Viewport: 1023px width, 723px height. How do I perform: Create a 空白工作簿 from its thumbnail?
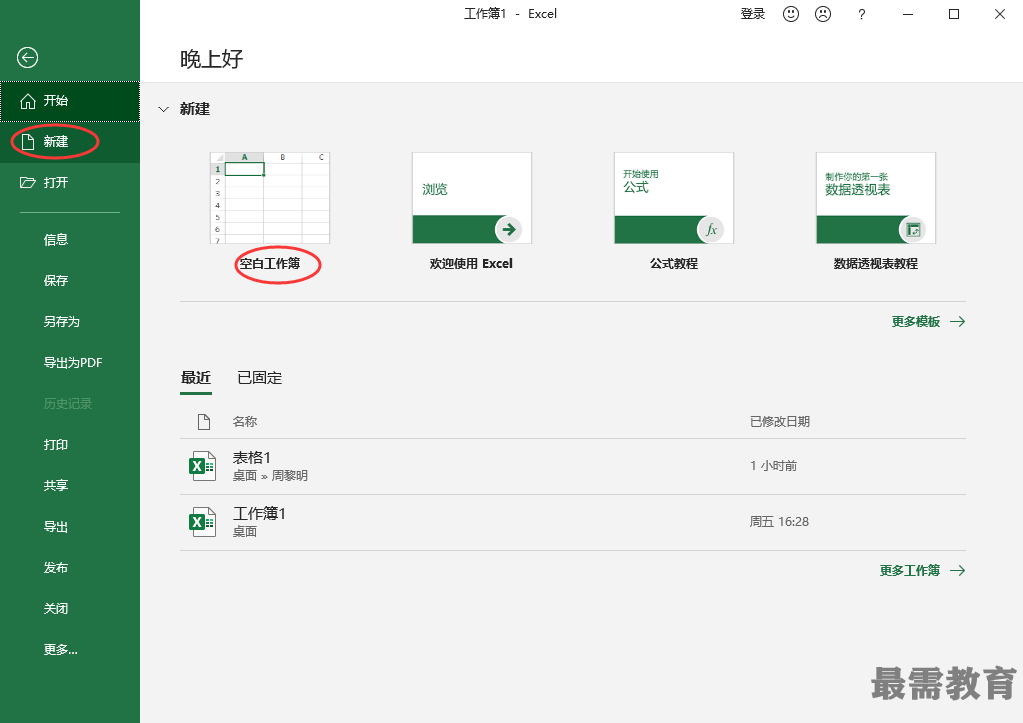coord(269,198)
